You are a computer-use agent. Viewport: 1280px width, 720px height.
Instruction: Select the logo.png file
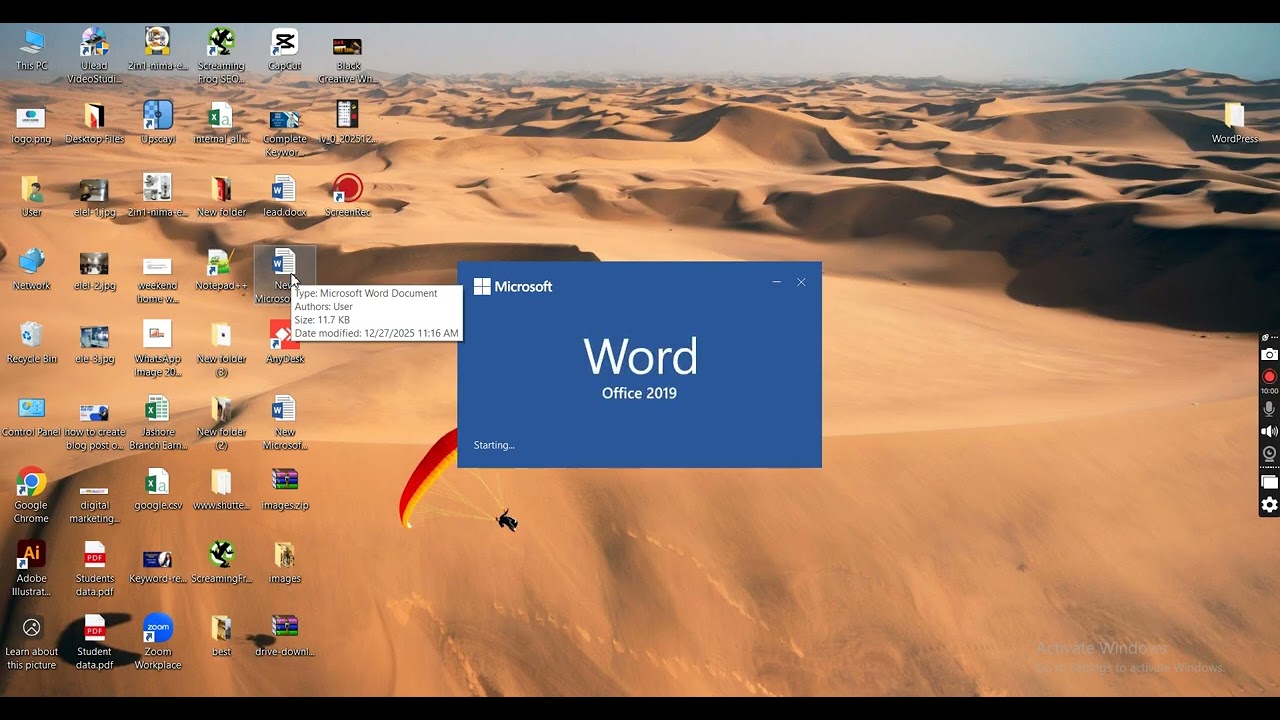pyautogui.click(x=31, y=123)
